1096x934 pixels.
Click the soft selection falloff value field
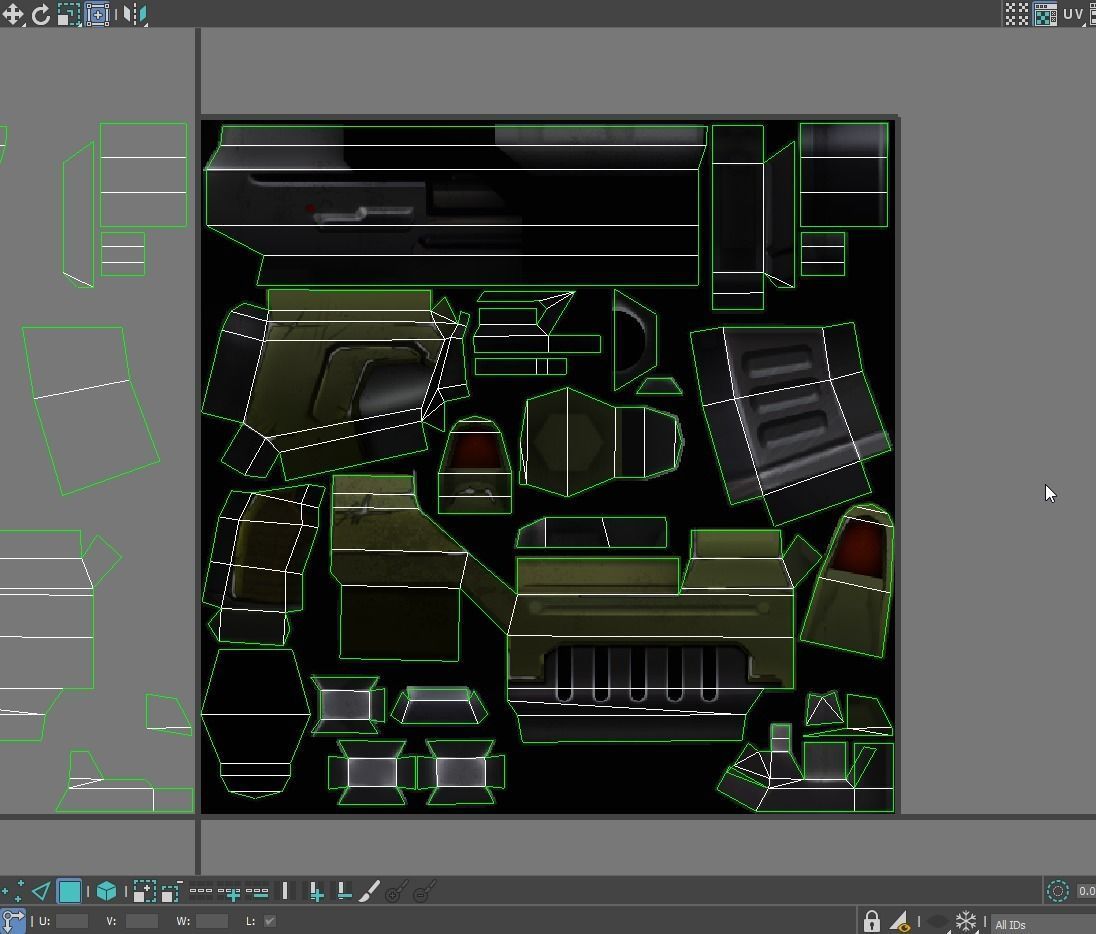coord(1086,891)
